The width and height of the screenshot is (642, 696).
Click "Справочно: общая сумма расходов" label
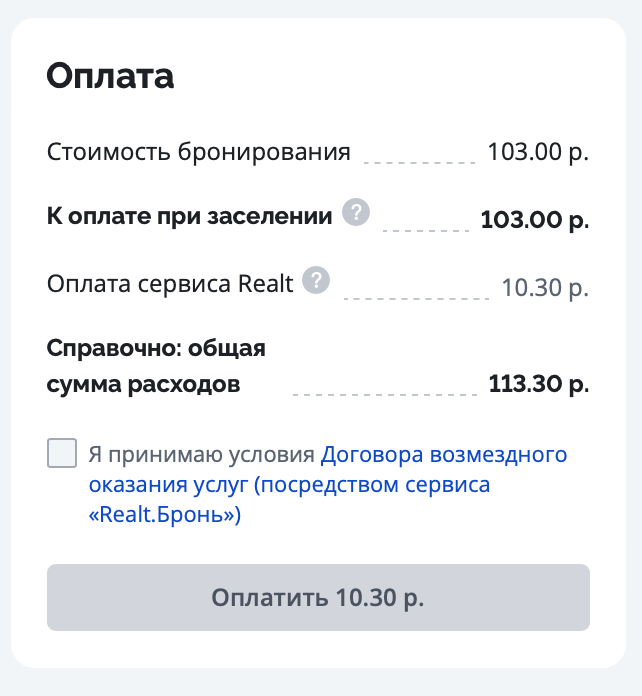tap(156, 366)
